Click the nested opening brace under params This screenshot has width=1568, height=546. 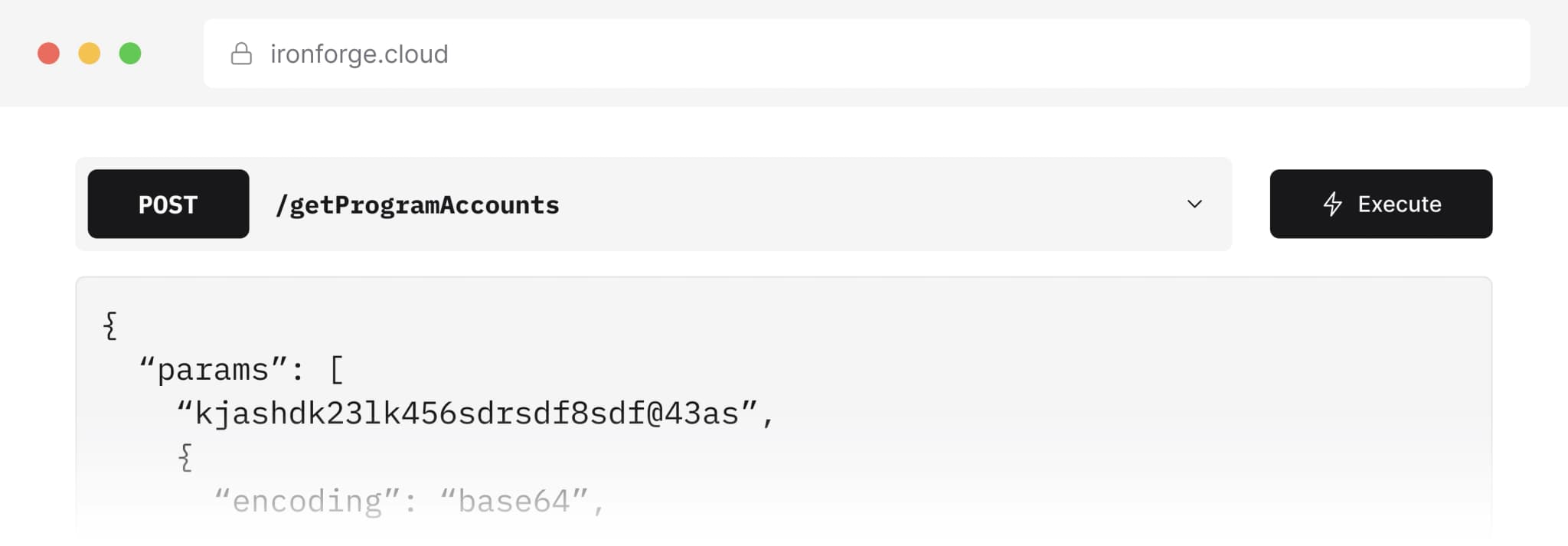pyautogui.click(x=185, y=457)
